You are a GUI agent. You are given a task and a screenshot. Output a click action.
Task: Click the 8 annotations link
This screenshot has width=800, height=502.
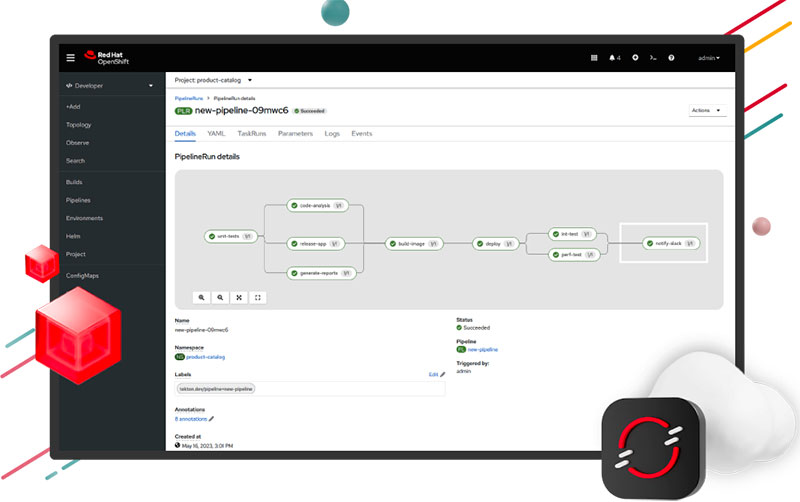coord(191,419)
